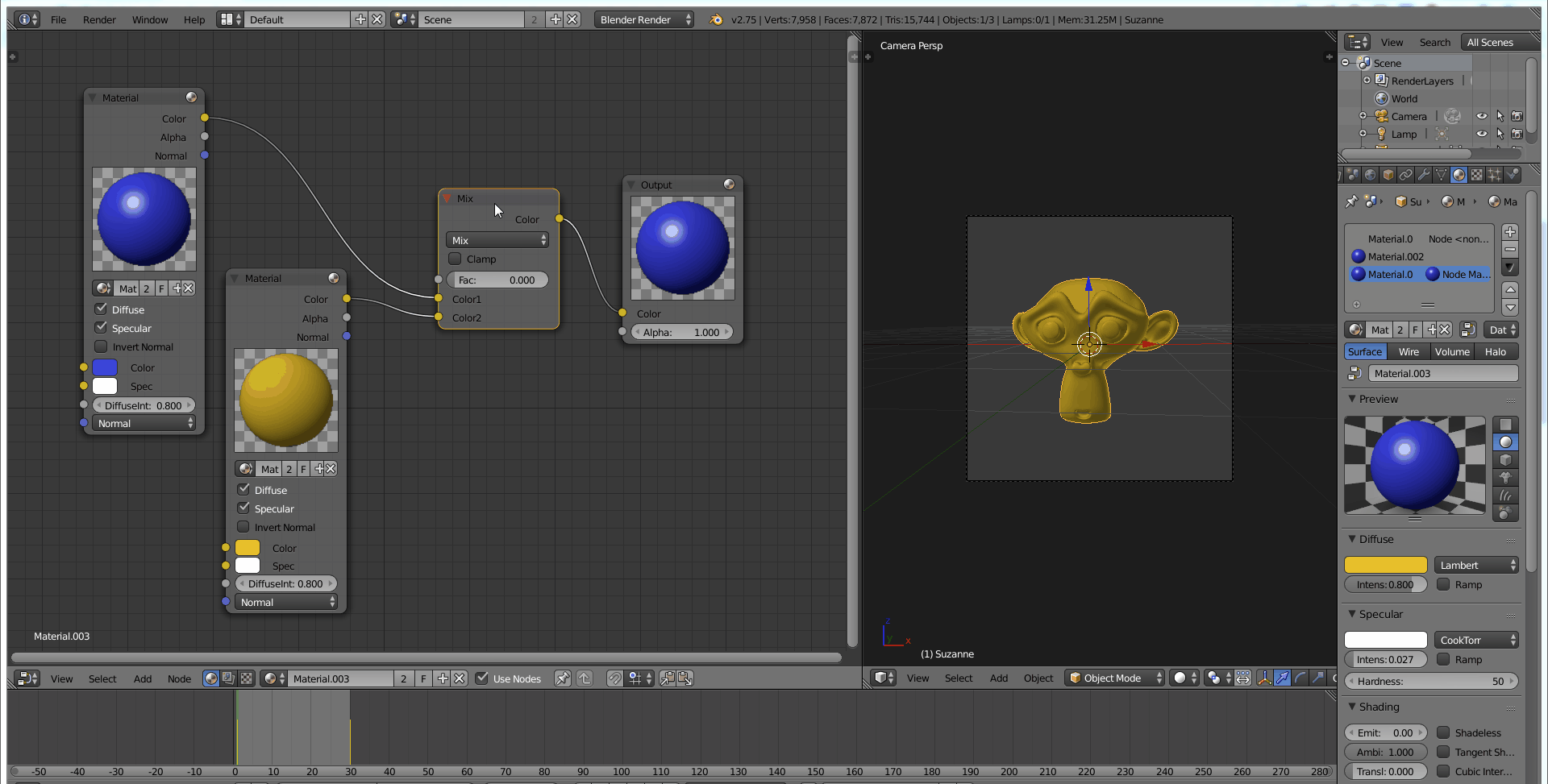The width and height of the screenshot is (1548, 784).
Task: Switch node editor to texture nodes
Action: pos(246,678)
